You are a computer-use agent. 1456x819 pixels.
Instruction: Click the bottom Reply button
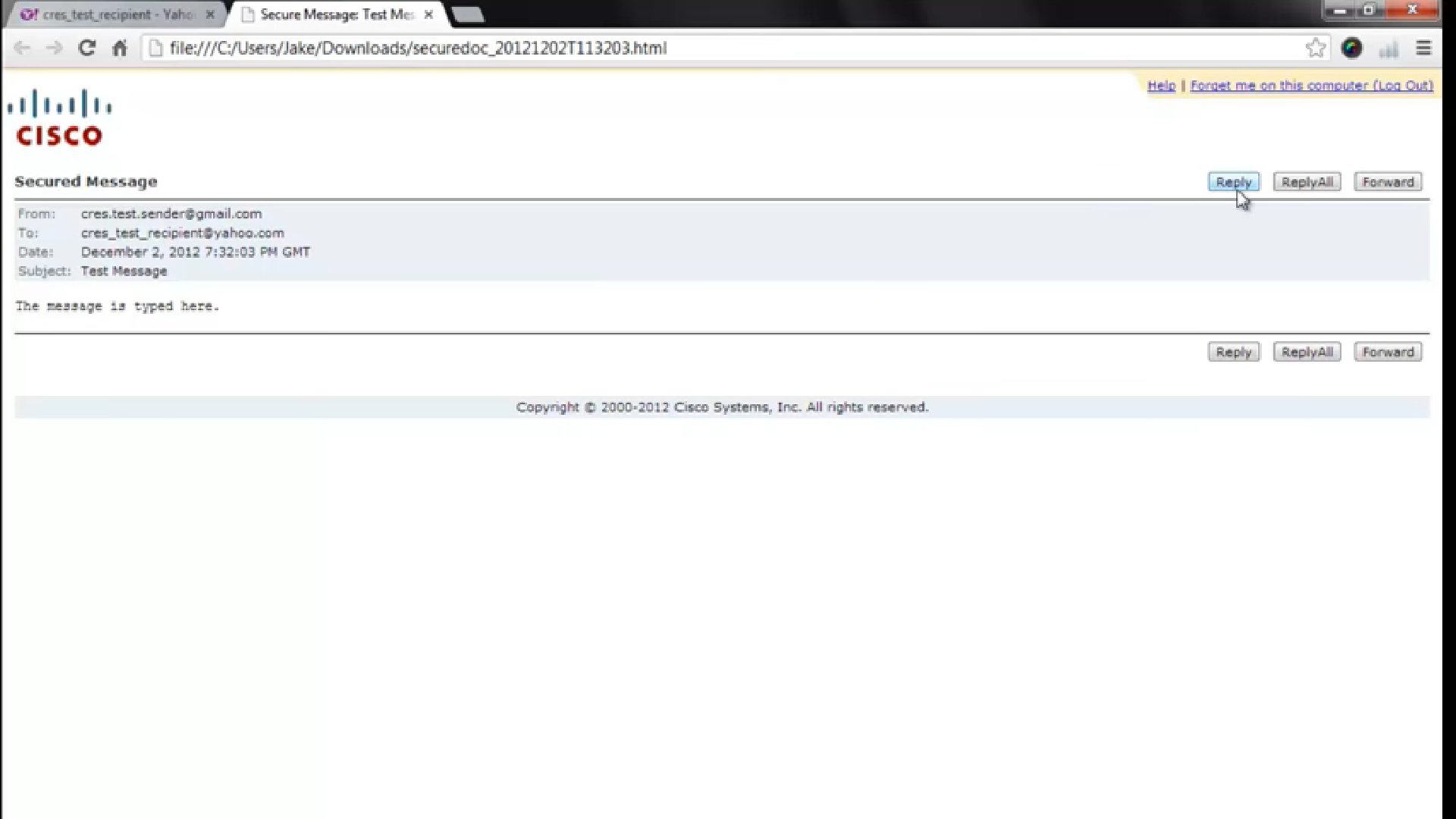(x=1234, y=352)
